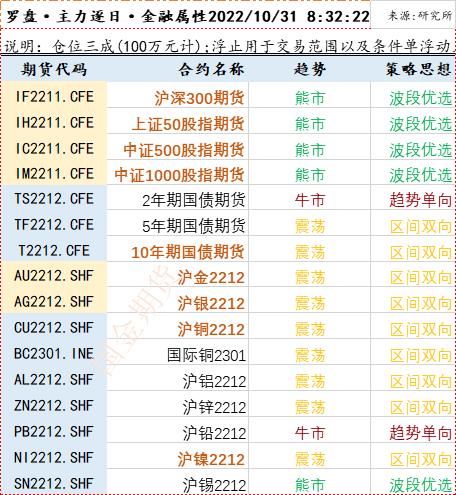Click the code cell T2212.CFE

coord(54,251)
